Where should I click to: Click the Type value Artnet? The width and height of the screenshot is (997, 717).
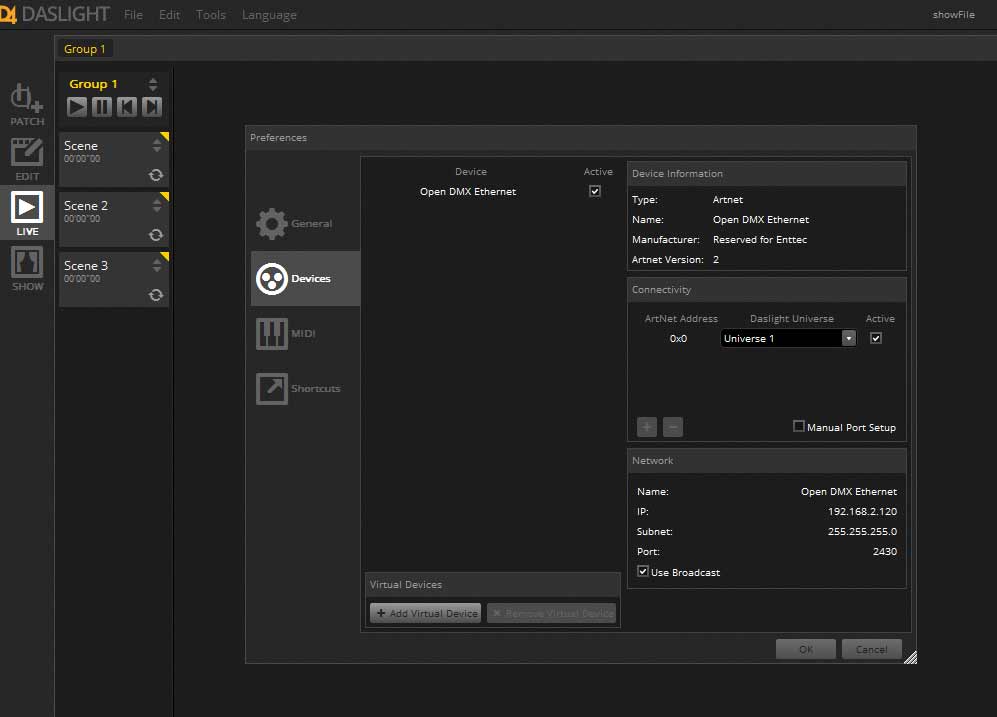(727, 200)
